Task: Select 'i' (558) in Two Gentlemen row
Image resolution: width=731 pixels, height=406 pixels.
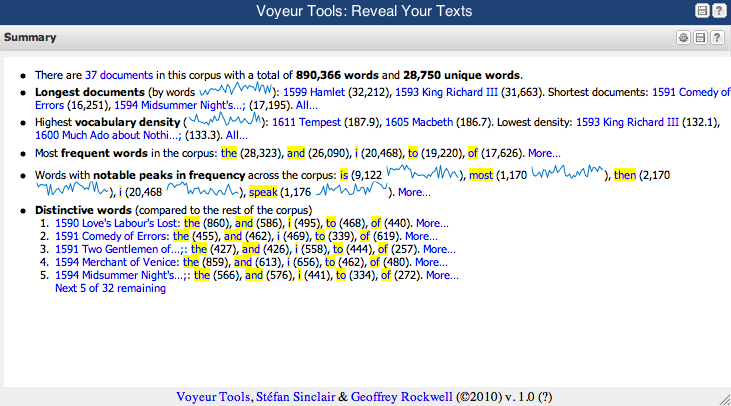Action: [296, 249]
